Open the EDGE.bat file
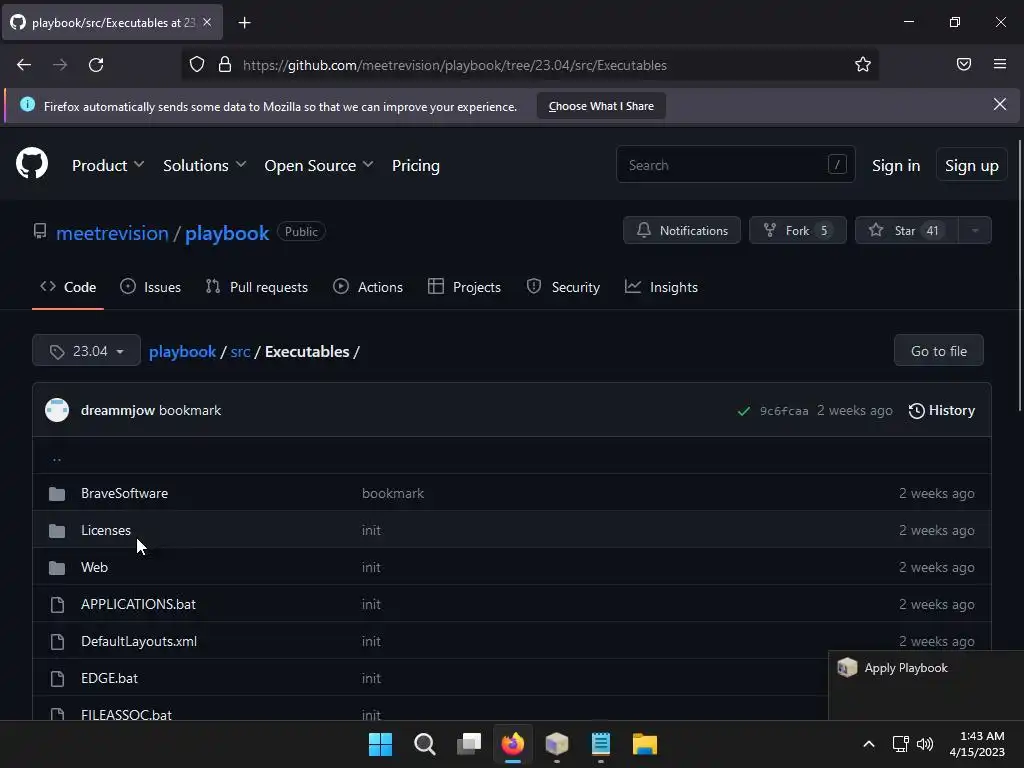This screenshot has width=1024, height=768. point(109,678)
